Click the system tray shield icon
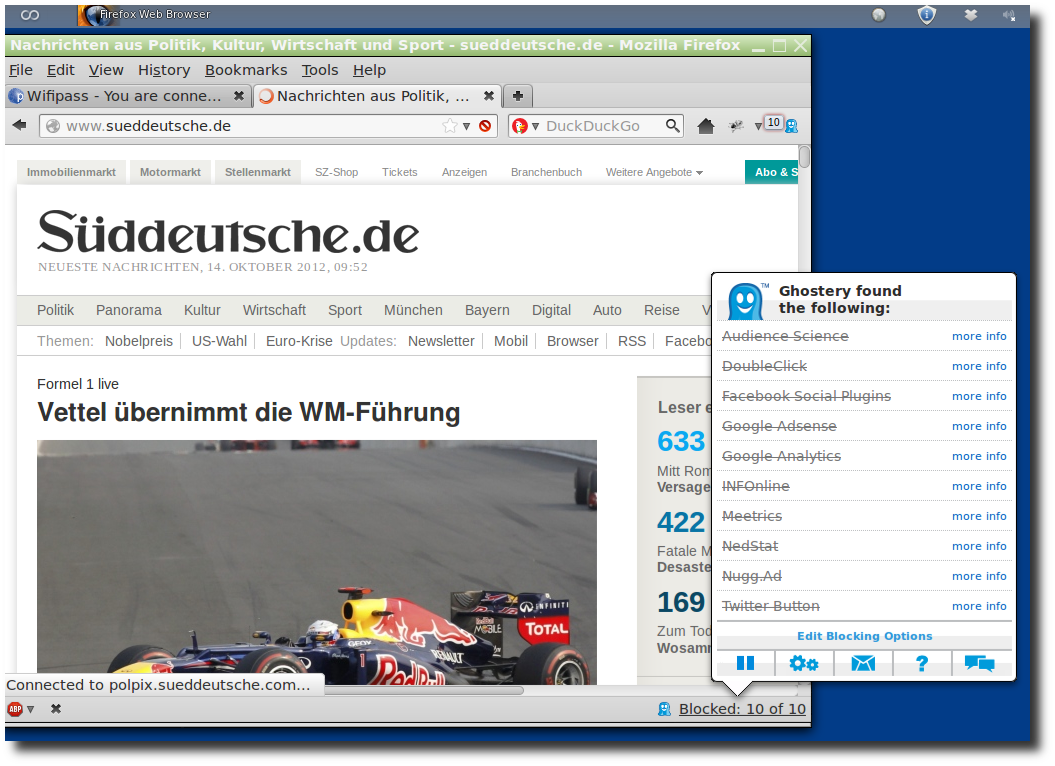The width and height of the screenshot is (1055, 766). 926,15
